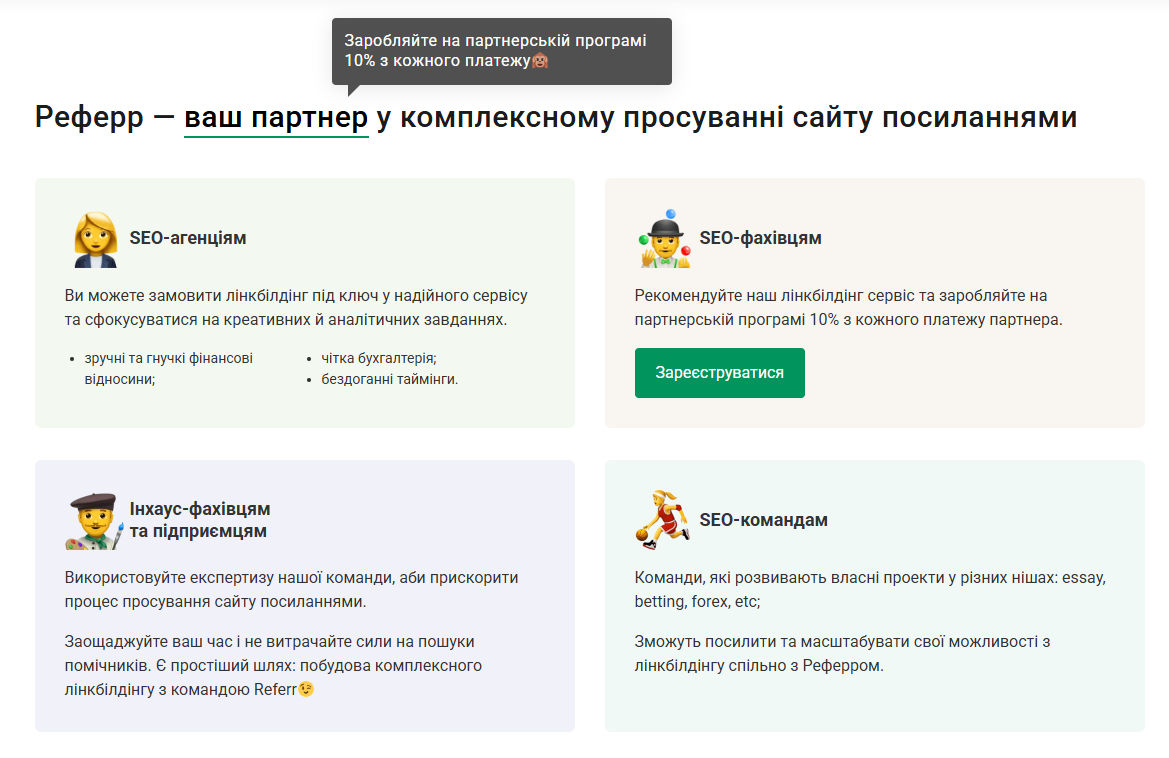The height and width of the screenshot is (758, 1169).
Task: Click the text mentioning essay, betting, forex niches
Action: (869, 591)
